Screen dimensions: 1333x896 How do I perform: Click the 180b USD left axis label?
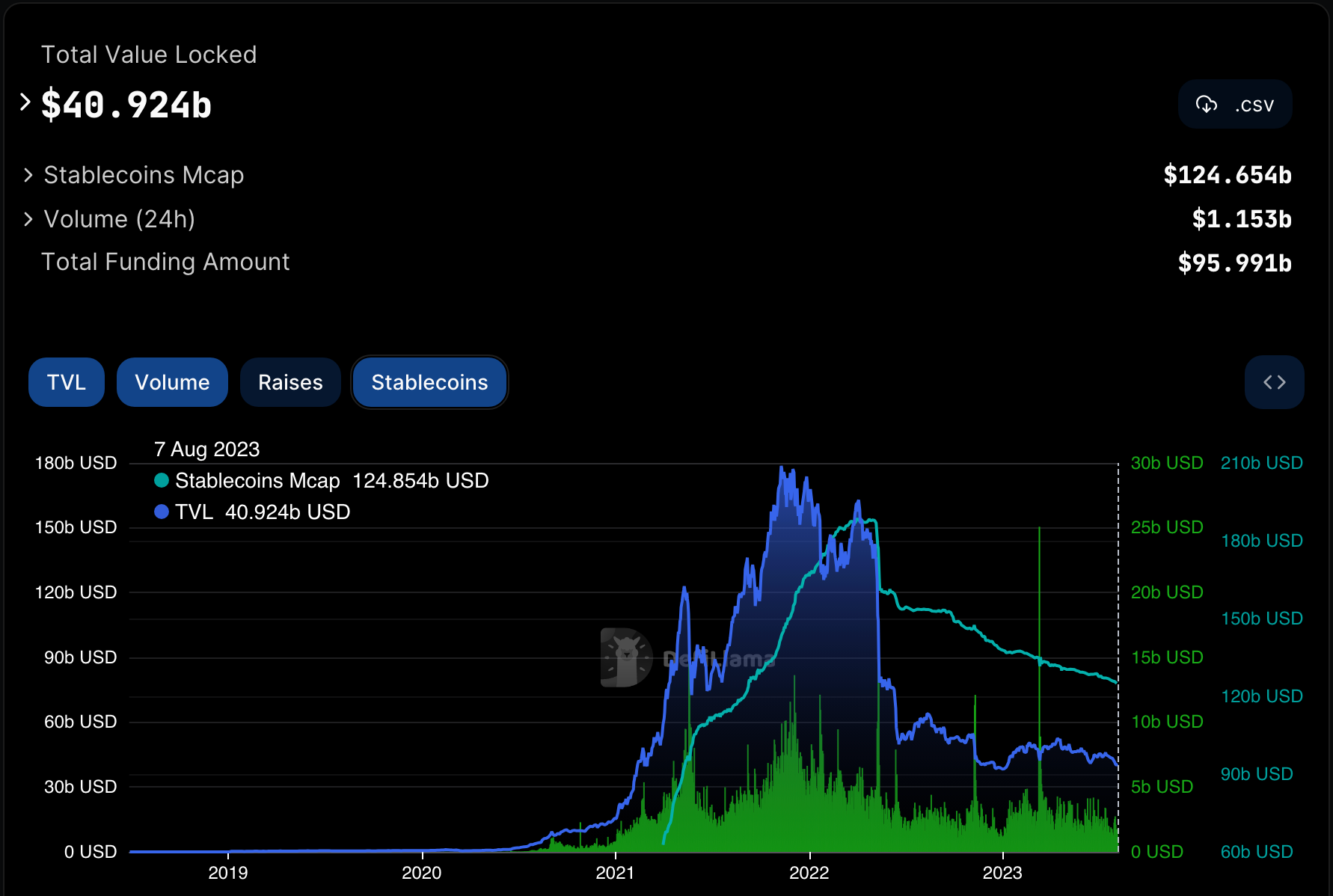point(76,463)
